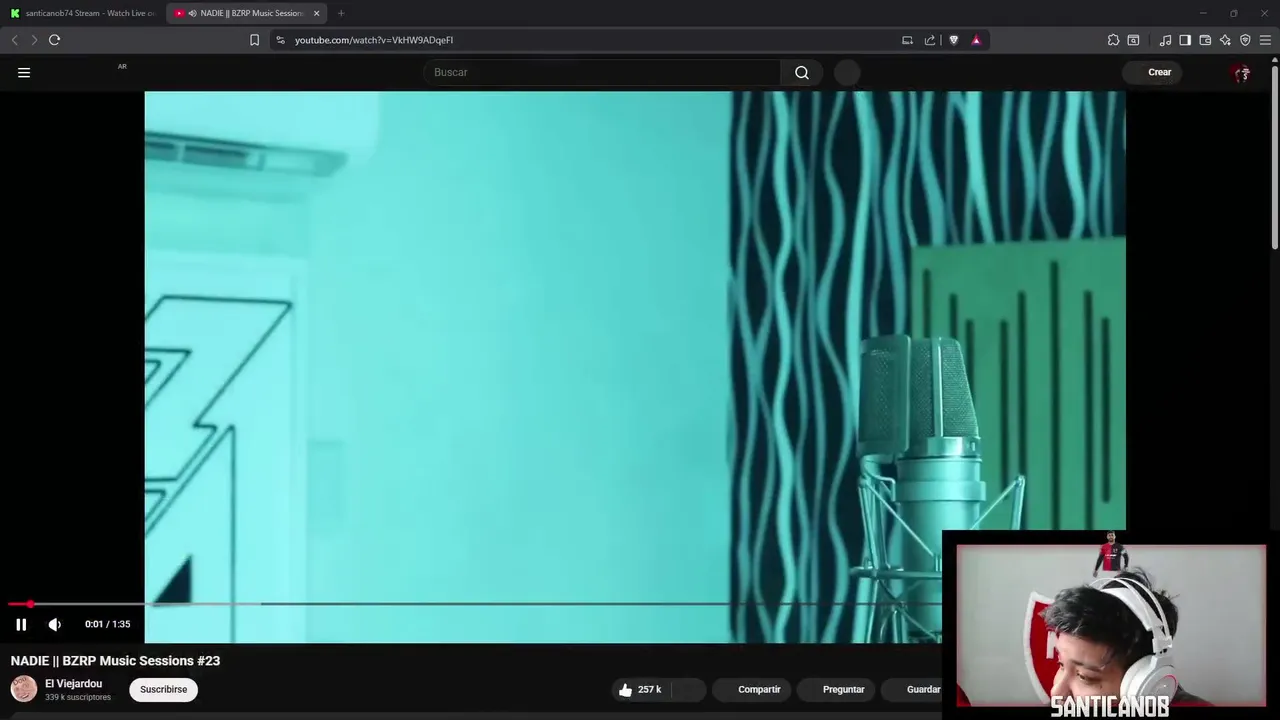The width and height of the screenshot is (1280, 720).
Task: Open the Leo AI sparkle icon
Action: (x=1225, y=40)
